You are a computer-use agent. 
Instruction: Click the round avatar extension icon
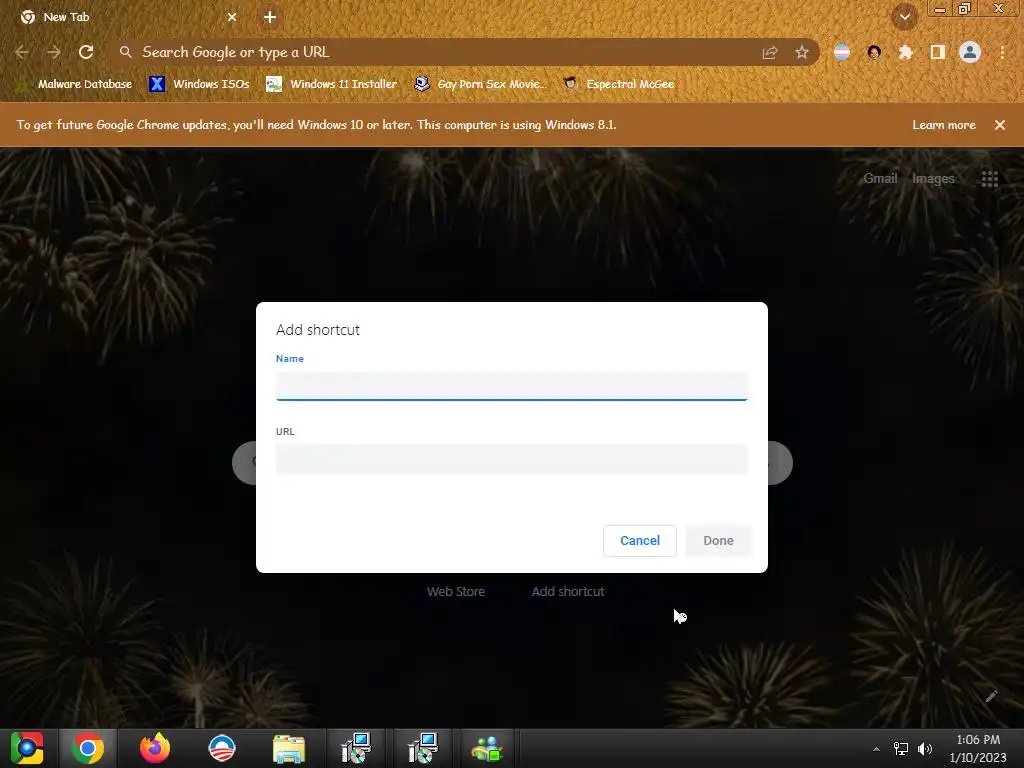pos(874,52)
